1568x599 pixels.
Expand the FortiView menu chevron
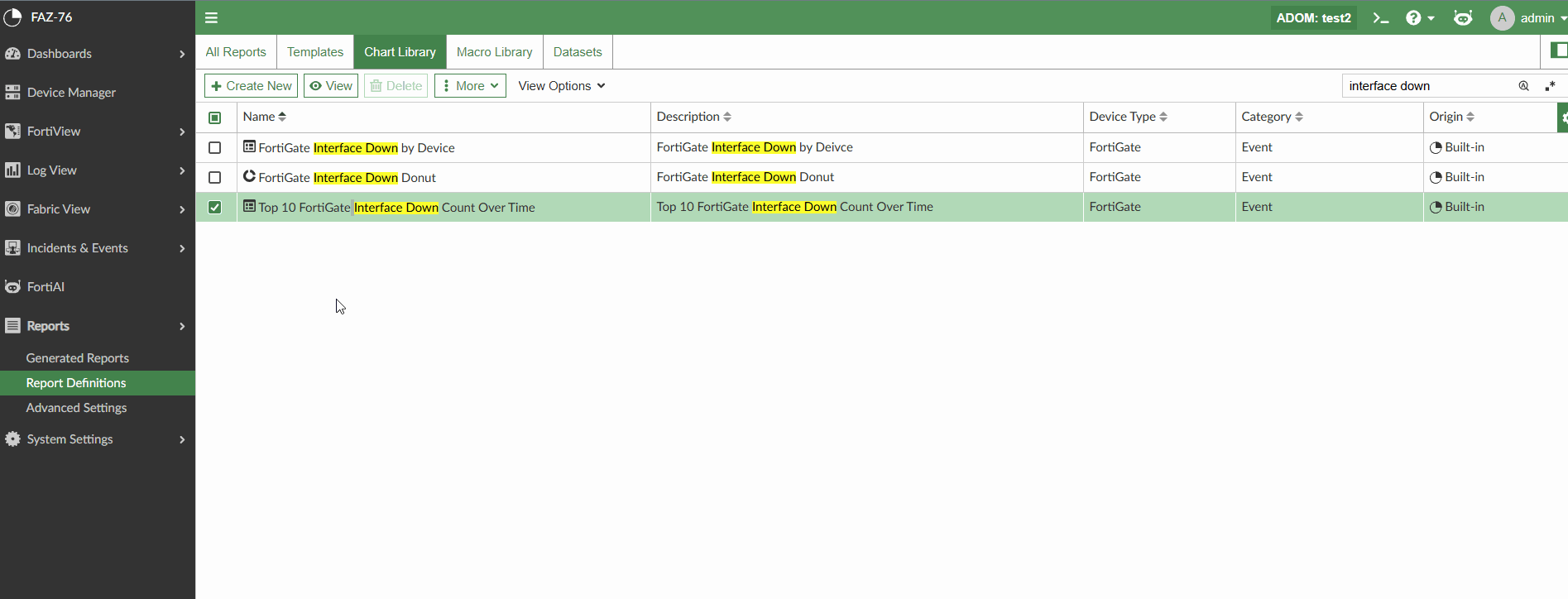tap(182, 132)
